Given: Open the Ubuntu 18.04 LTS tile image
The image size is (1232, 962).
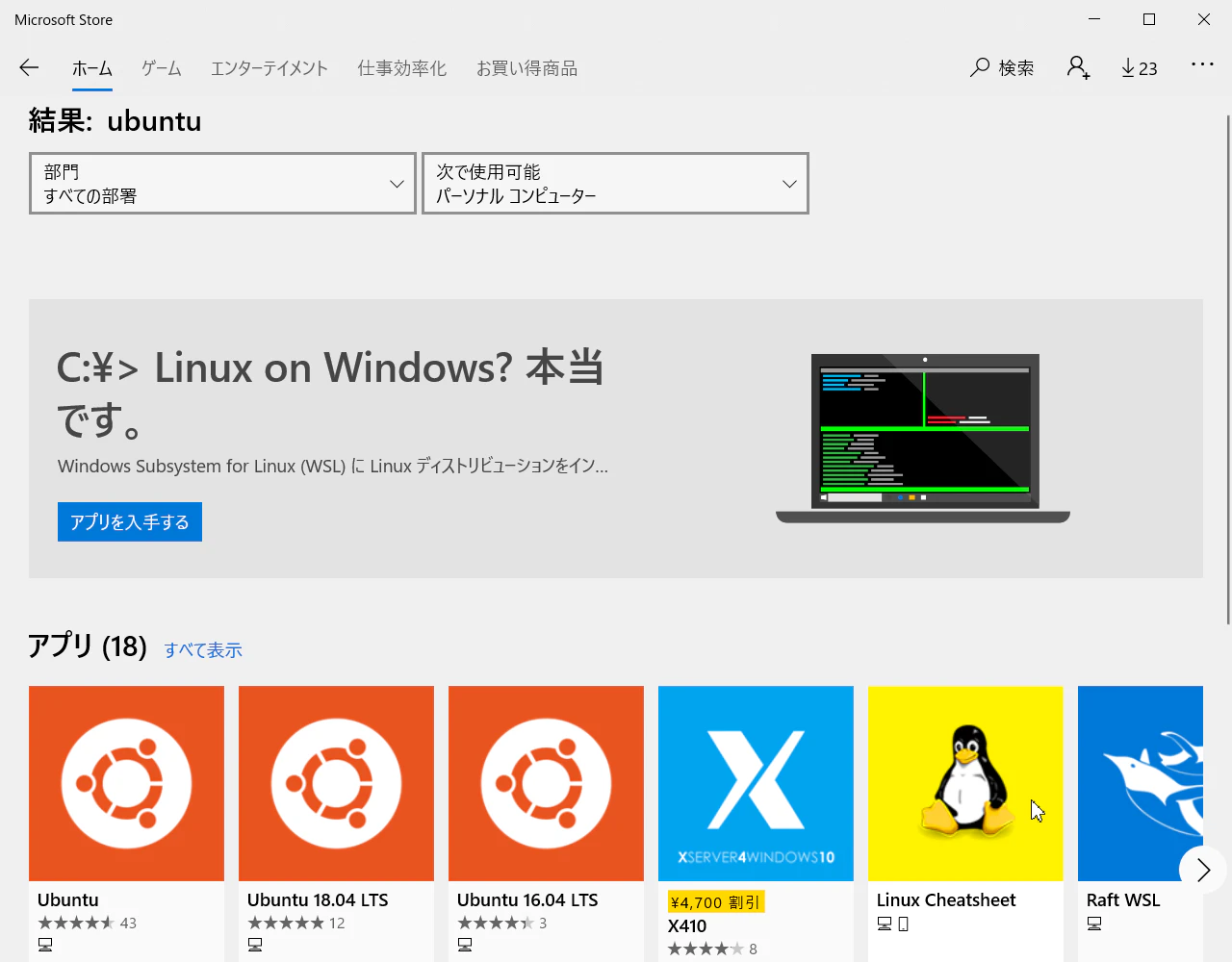Looking at the screenshot, I should pos(336,783).
